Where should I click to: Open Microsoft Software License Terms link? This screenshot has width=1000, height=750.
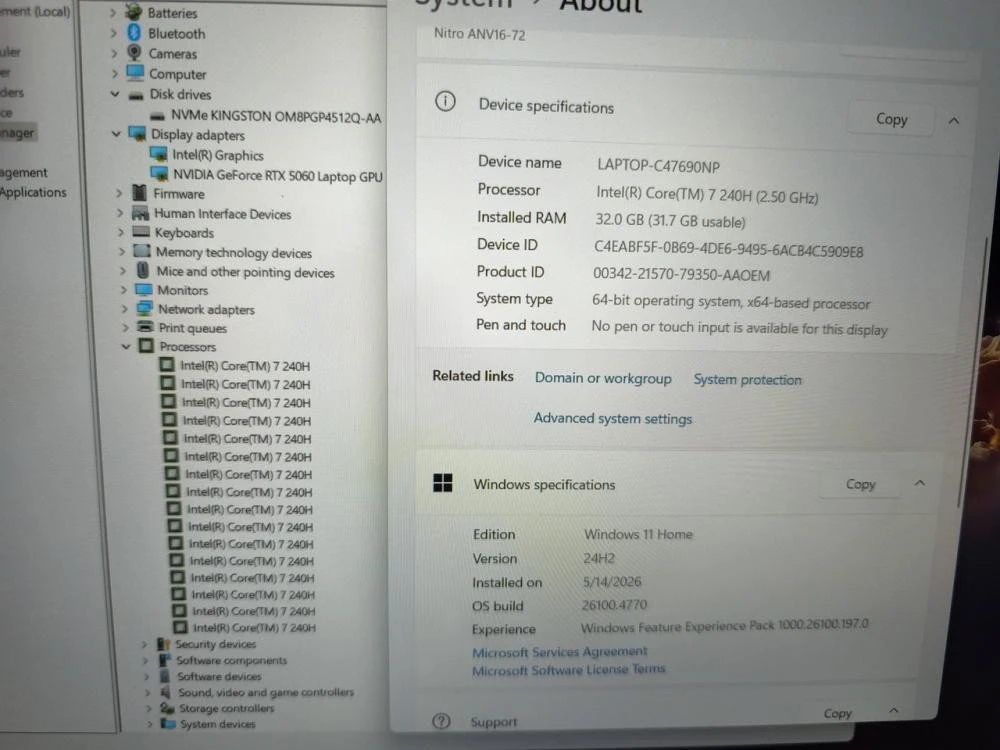tap(568, 670)
